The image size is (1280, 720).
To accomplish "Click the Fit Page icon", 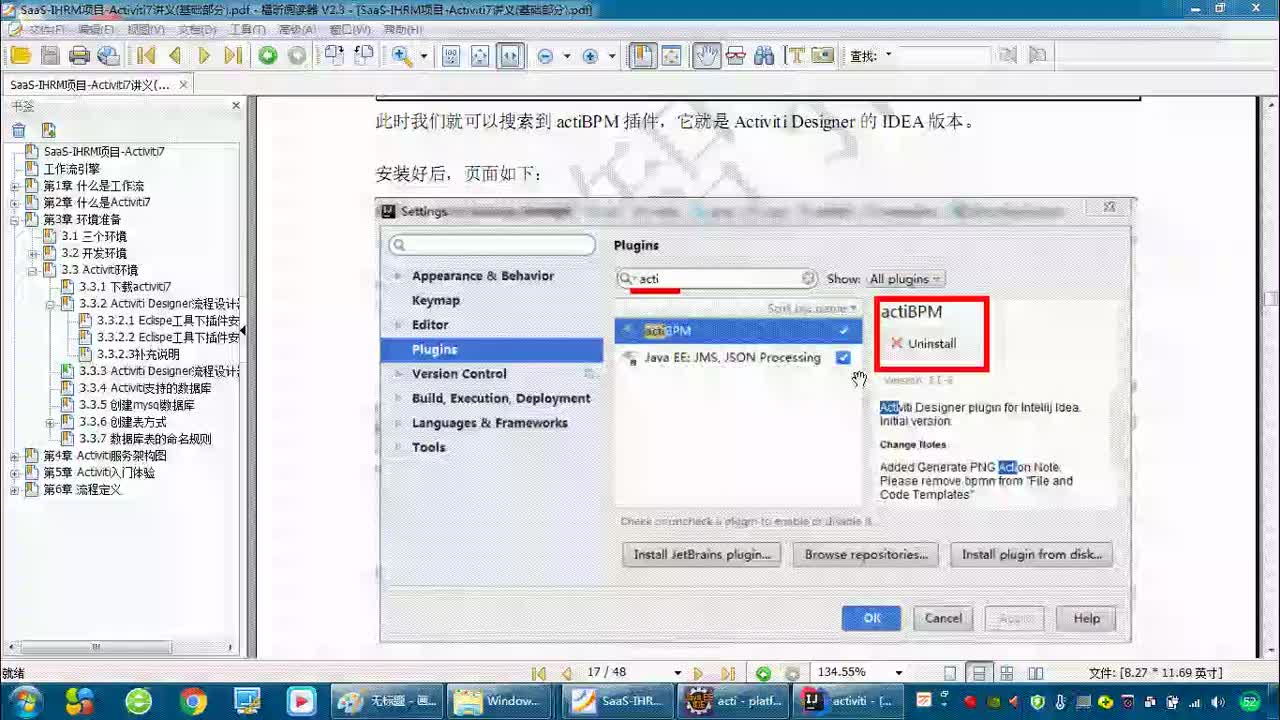I will [480, 56].
